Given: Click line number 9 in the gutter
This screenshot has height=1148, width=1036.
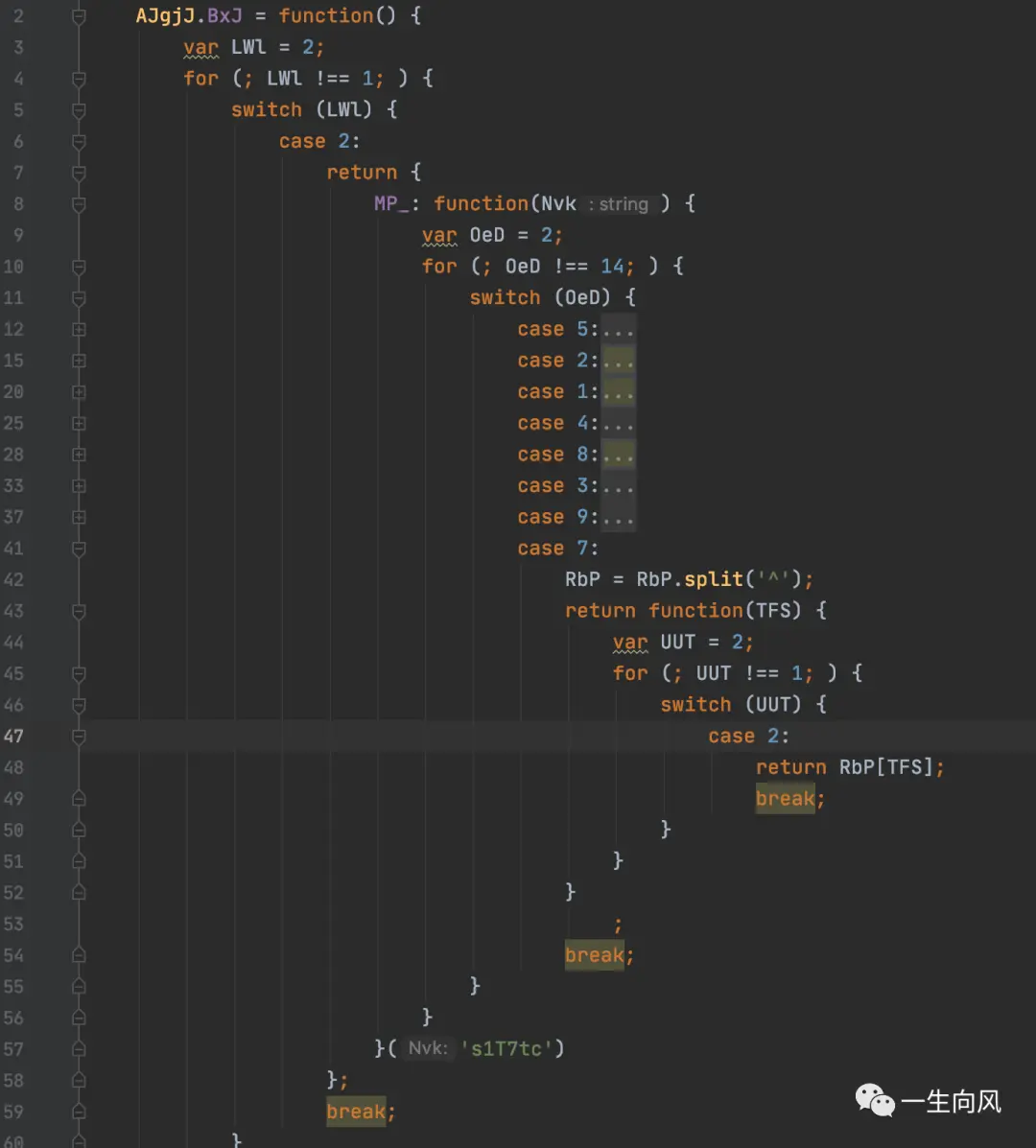Looking at the screenshot, I should (18, 236).
